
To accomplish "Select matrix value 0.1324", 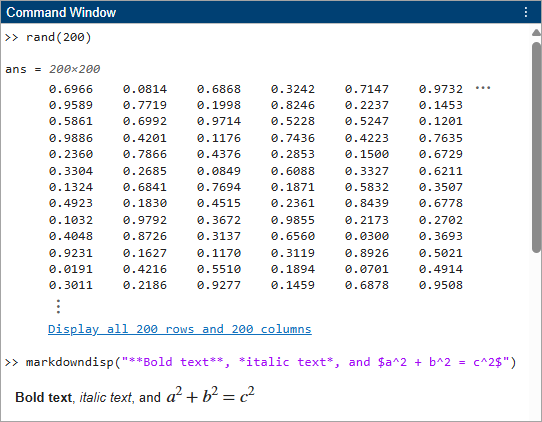I will click(x=71, y=187).
